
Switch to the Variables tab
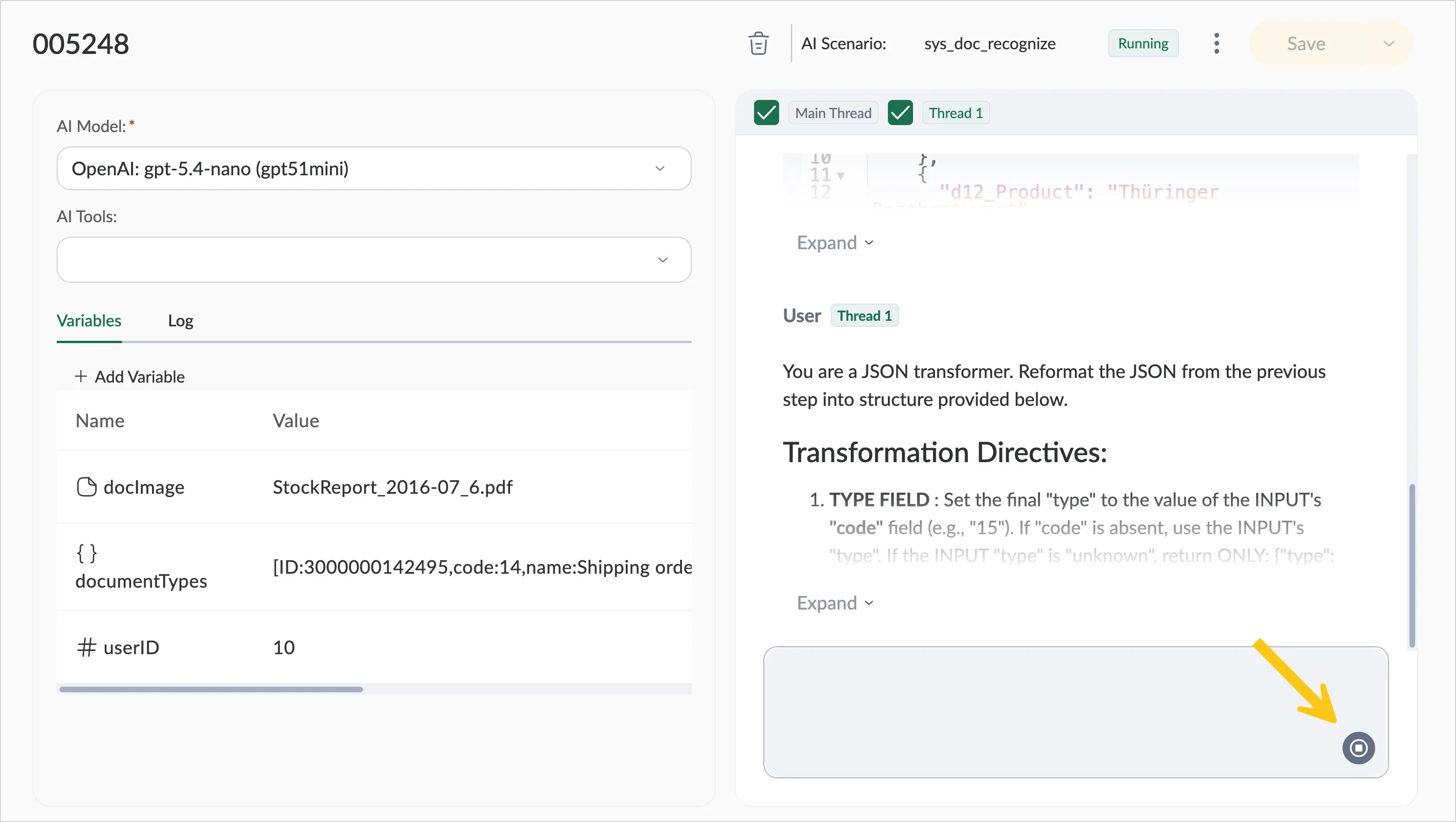tap(89, 320)
